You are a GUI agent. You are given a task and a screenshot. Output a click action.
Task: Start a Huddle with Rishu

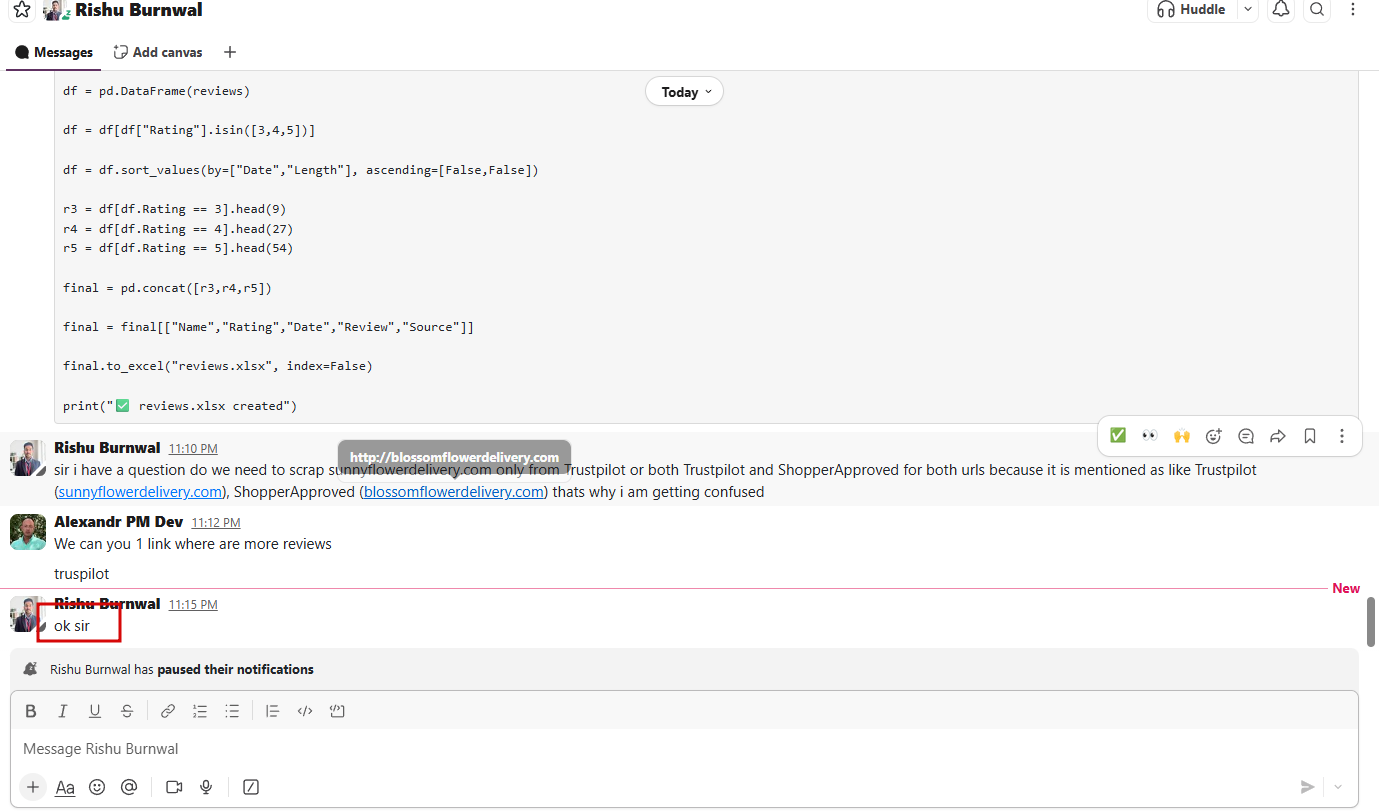(1192, 10)
